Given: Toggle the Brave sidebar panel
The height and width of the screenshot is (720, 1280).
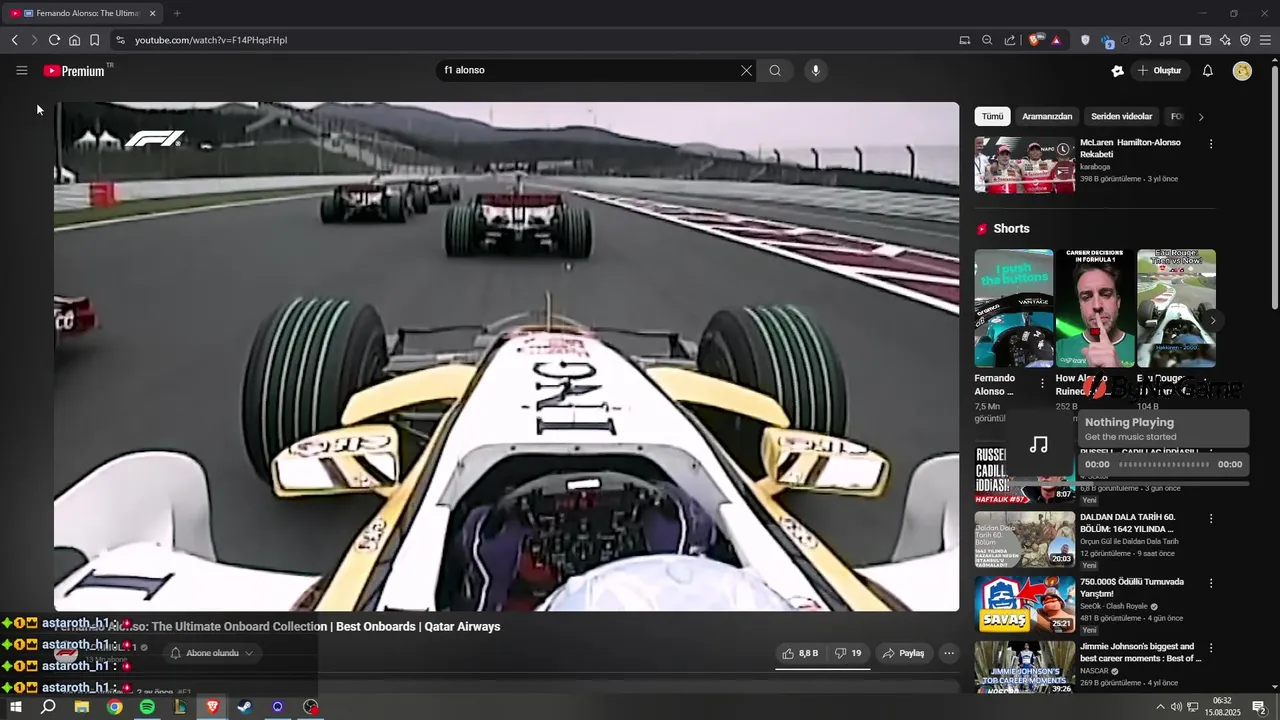Looking at the screenshot, I should [1185, 40].
